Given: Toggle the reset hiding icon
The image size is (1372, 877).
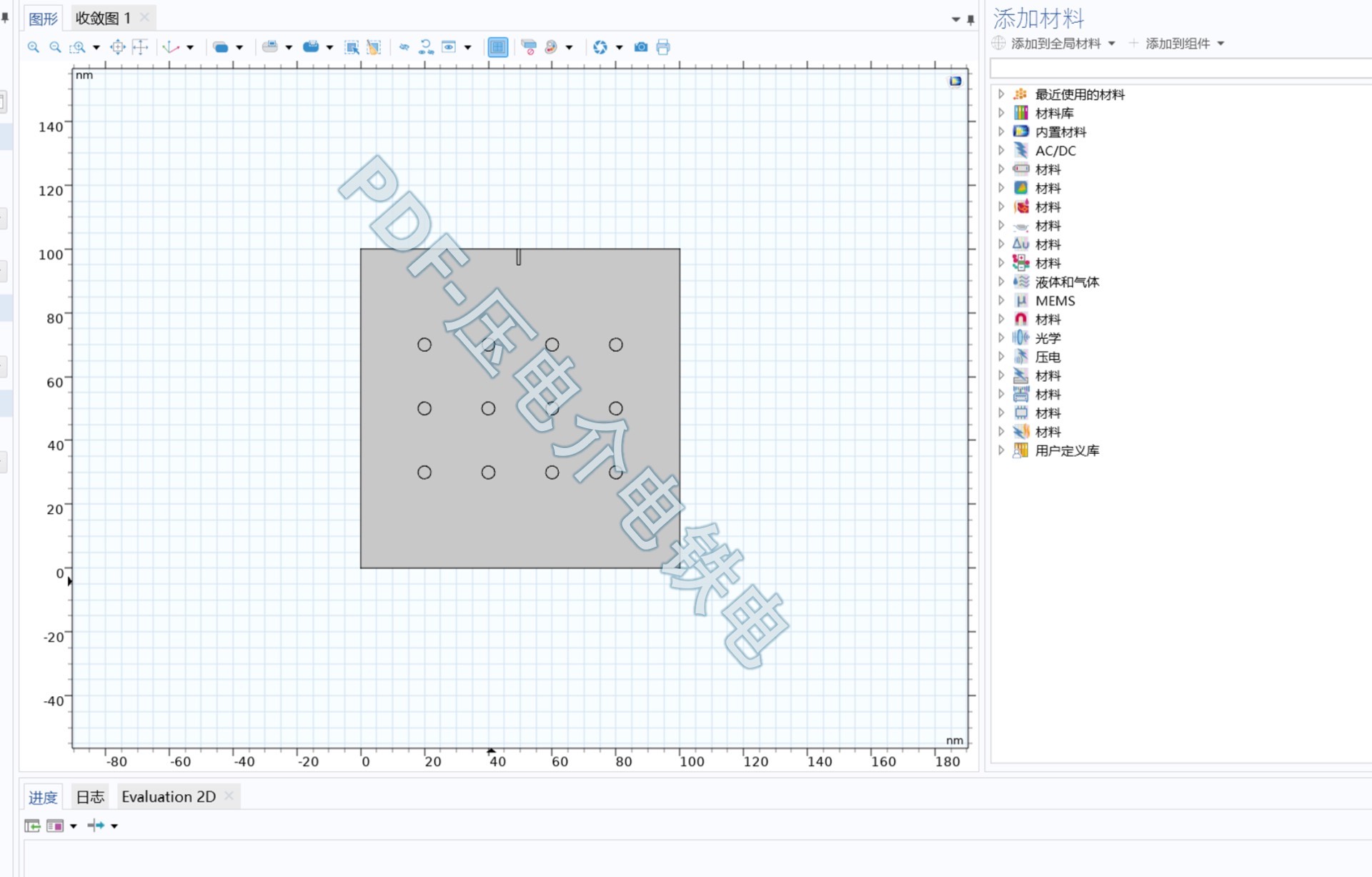Looking at the screenshot, I should coord(426,47).
